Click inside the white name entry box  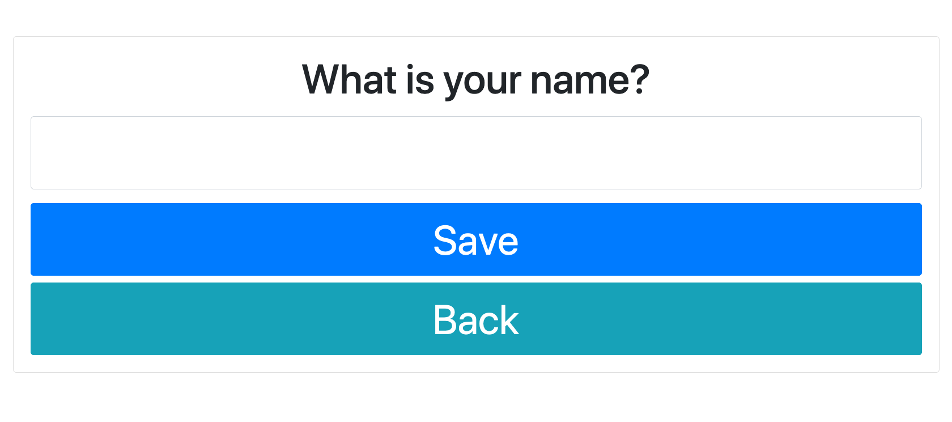[x=475, y=153]
